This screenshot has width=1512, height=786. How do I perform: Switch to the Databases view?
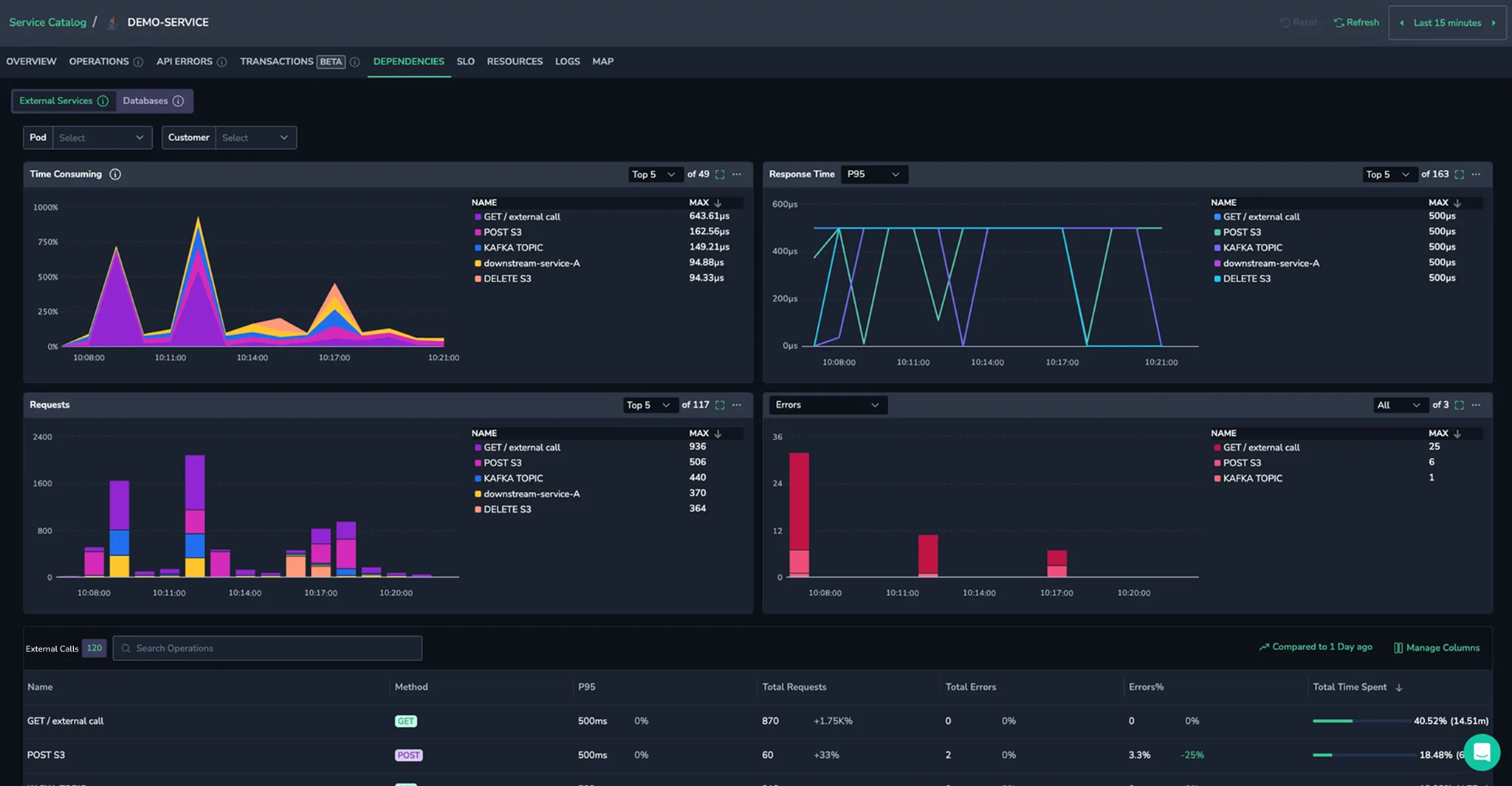click(153, 101)
